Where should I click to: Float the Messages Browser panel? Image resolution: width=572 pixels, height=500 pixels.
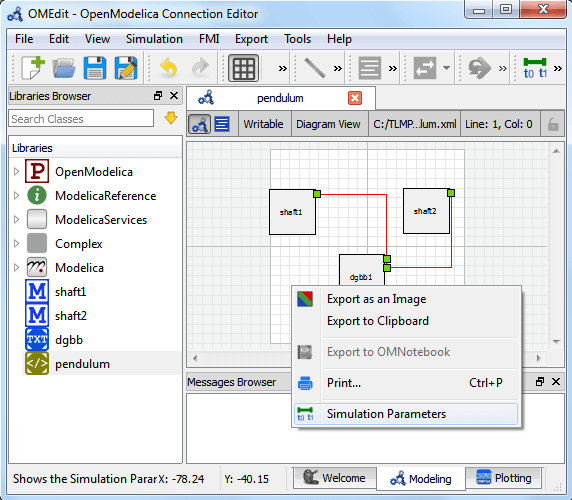pos(540,382)
